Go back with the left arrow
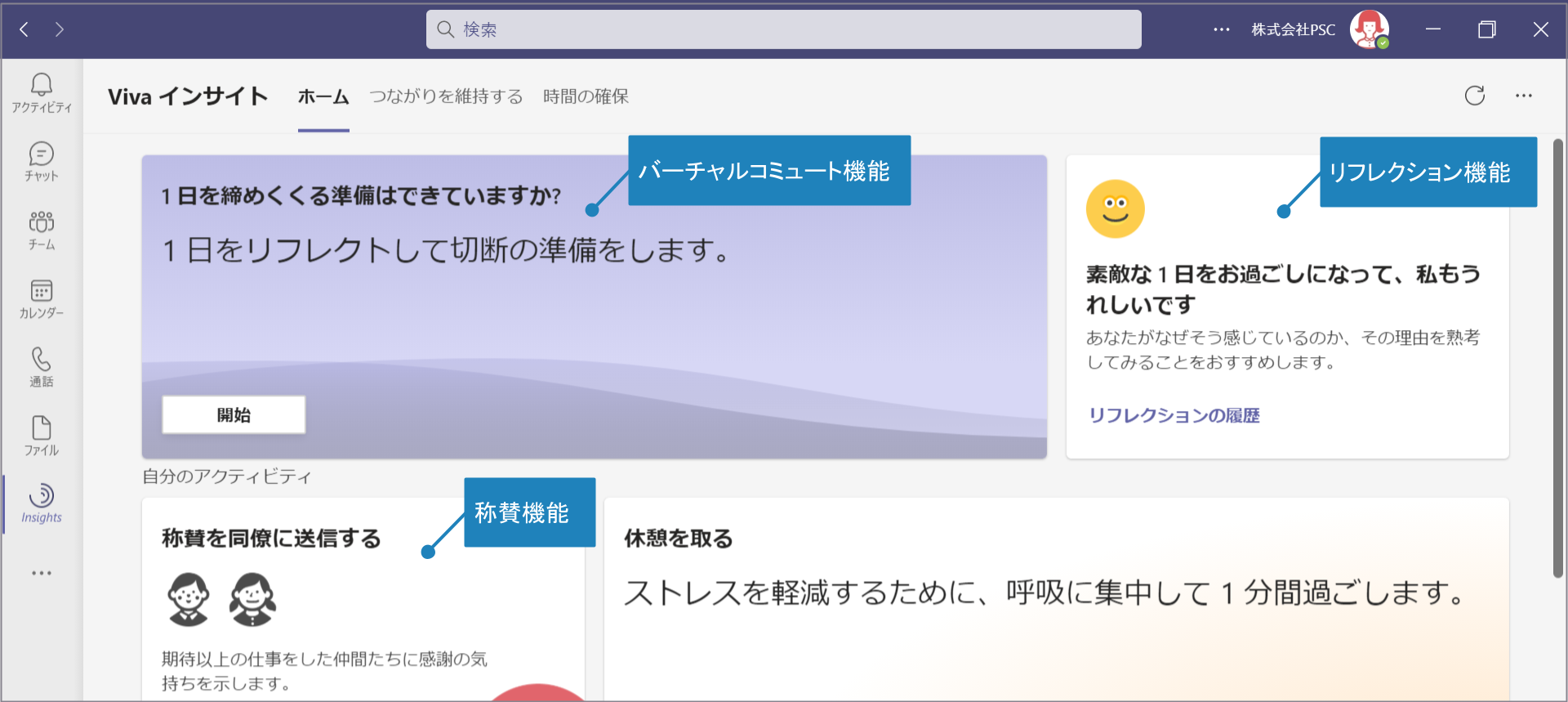 click(x=24, y=29)
